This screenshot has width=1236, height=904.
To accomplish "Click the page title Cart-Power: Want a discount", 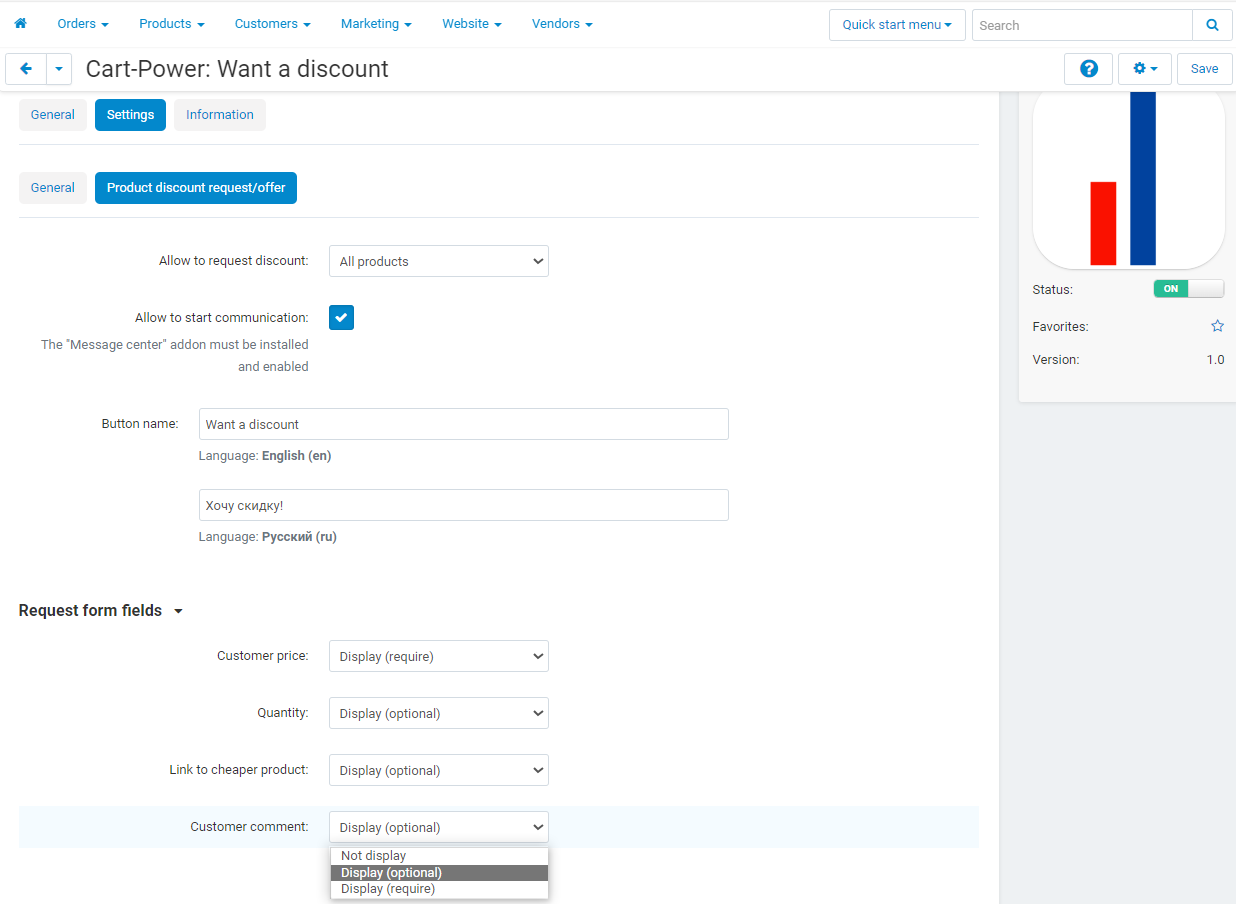I will tap(237, 69).
